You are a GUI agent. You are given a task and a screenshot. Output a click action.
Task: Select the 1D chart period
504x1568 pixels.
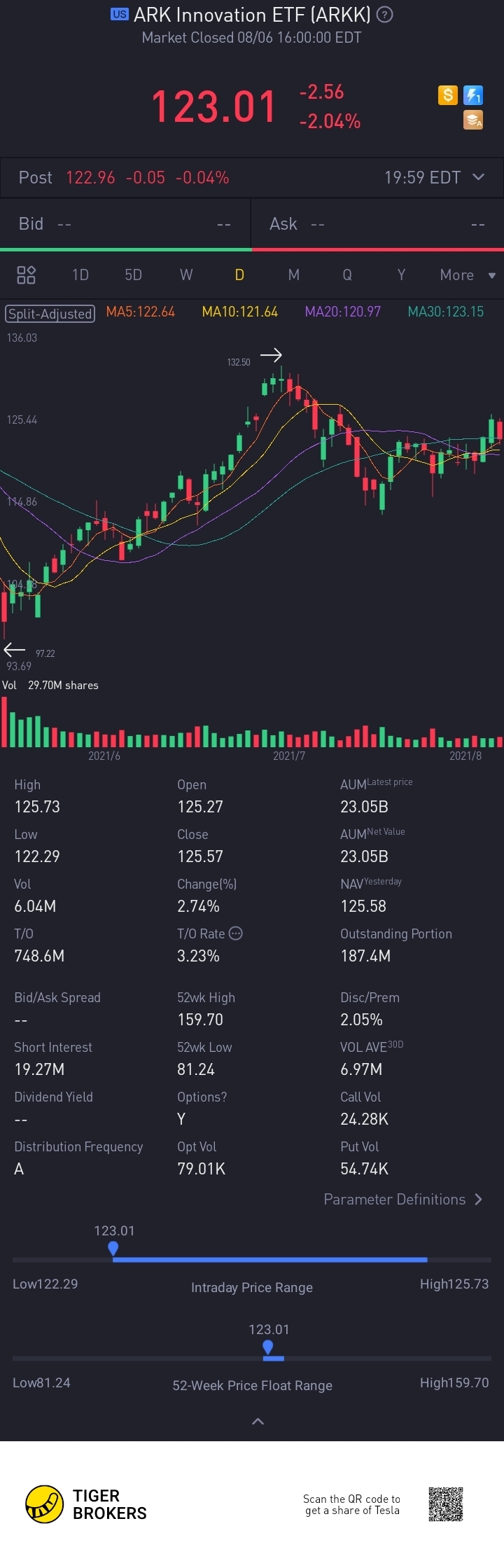click(80, 275)
